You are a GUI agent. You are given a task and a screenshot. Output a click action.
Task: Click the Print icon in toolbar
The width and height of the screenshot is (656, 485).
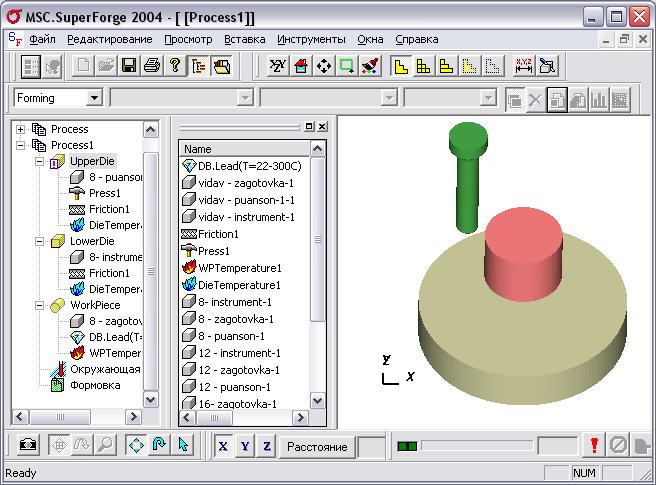tap(151, 66)
